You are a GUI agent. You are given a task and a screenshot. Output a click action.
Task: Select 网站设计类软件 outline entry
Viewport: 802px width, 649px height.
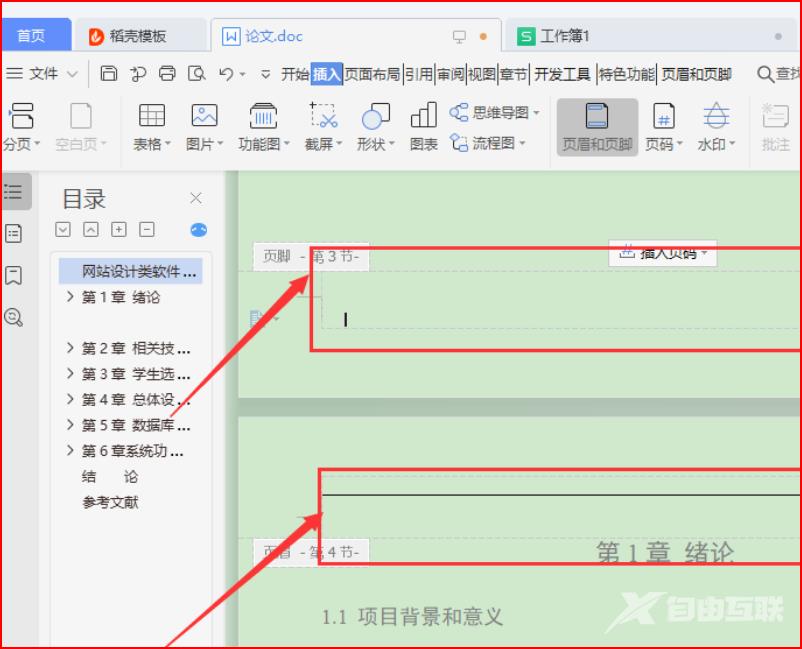tap(131, 271)
